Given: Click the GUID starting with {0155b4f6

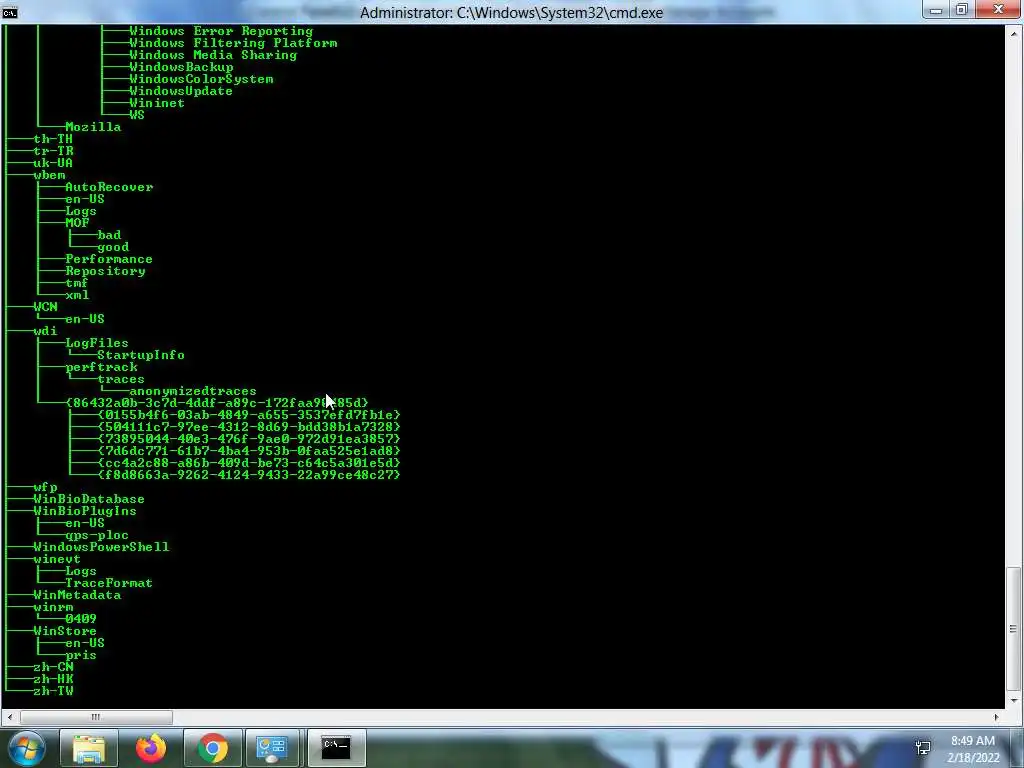Looking at the screenshot, I should (x=249, y=415).
